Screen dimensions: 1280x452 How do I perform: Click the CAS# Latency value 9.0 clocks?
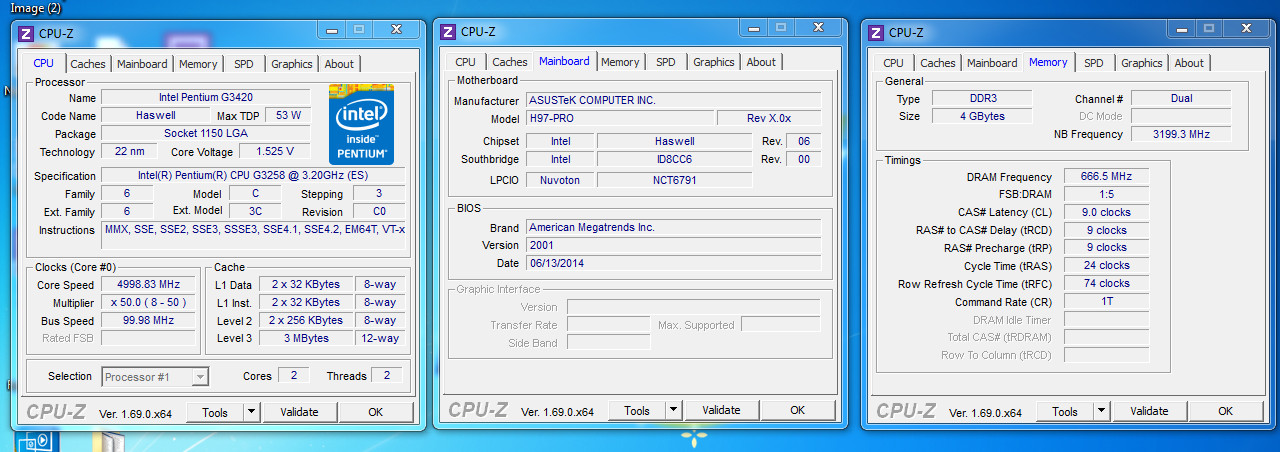1106,213
